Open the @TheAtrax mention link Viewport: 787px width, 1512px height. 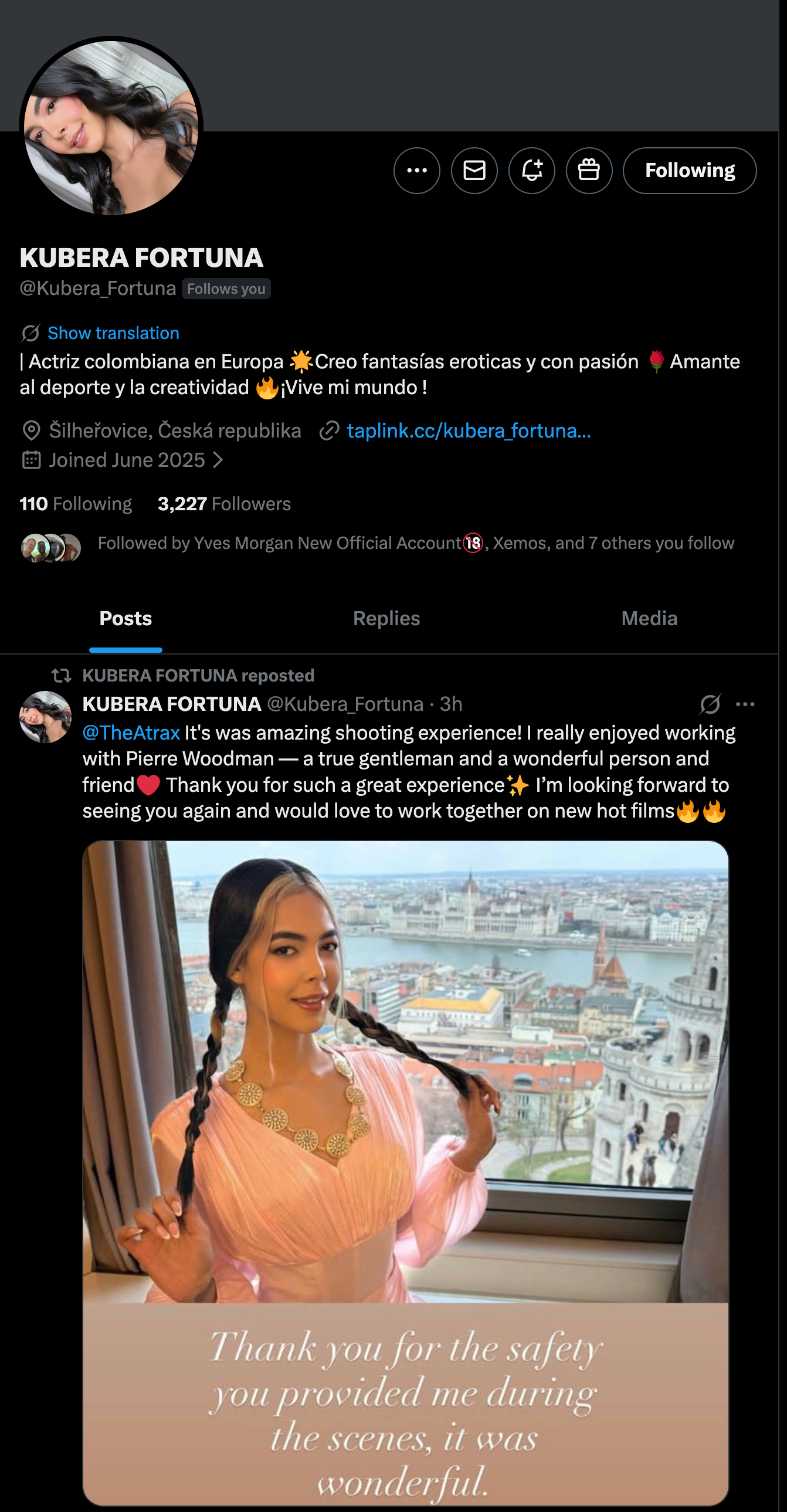coord(131,733)
